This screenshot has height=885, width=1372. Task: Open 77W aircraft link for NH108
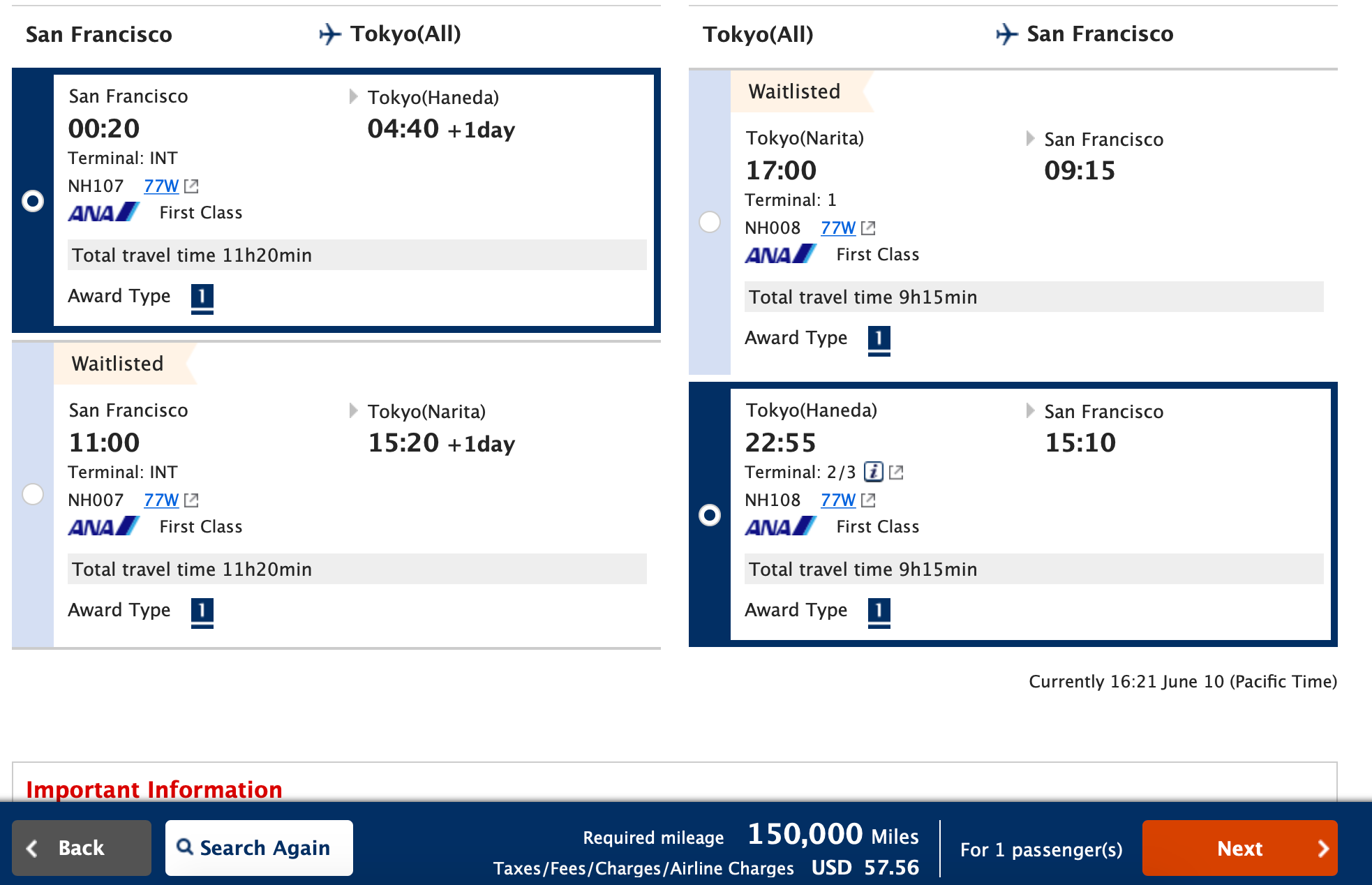pos(838,500)
